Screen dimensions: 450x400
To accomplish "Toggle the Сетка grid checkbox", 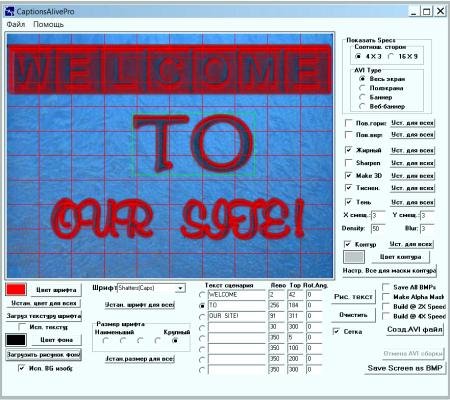I will (336, 332).
